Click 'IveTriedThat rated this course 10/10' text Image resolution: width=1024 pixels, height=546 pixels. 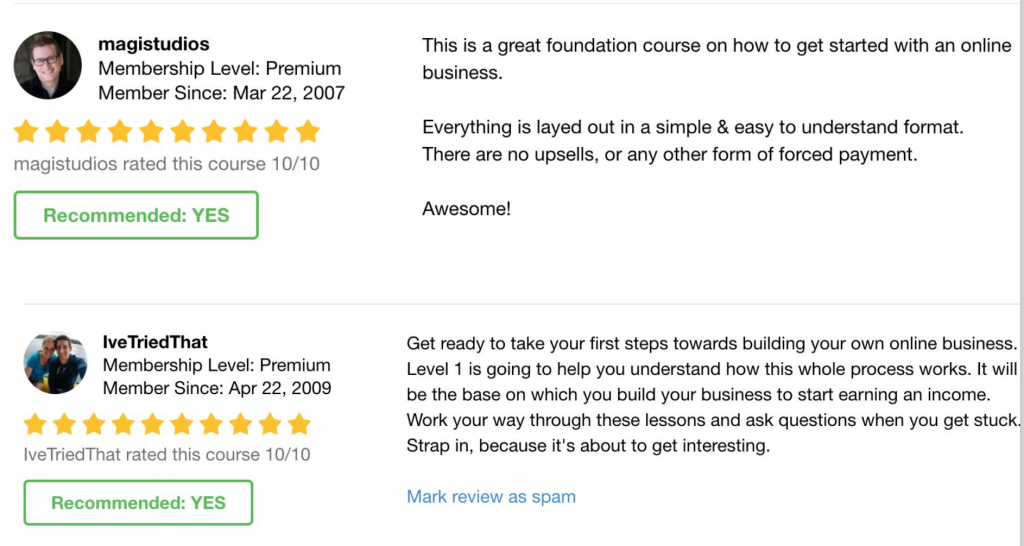click(x=167, y=455)
